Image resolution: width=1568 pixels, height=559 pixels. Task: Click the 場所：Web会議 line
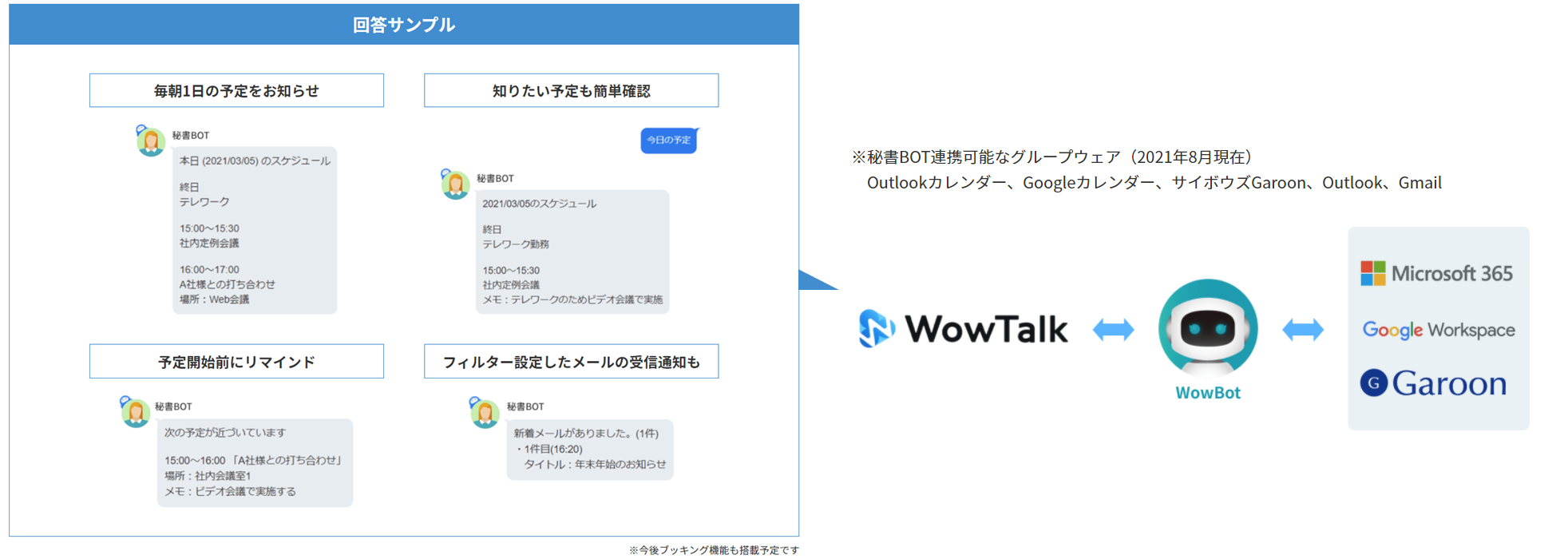pos(214,299)
